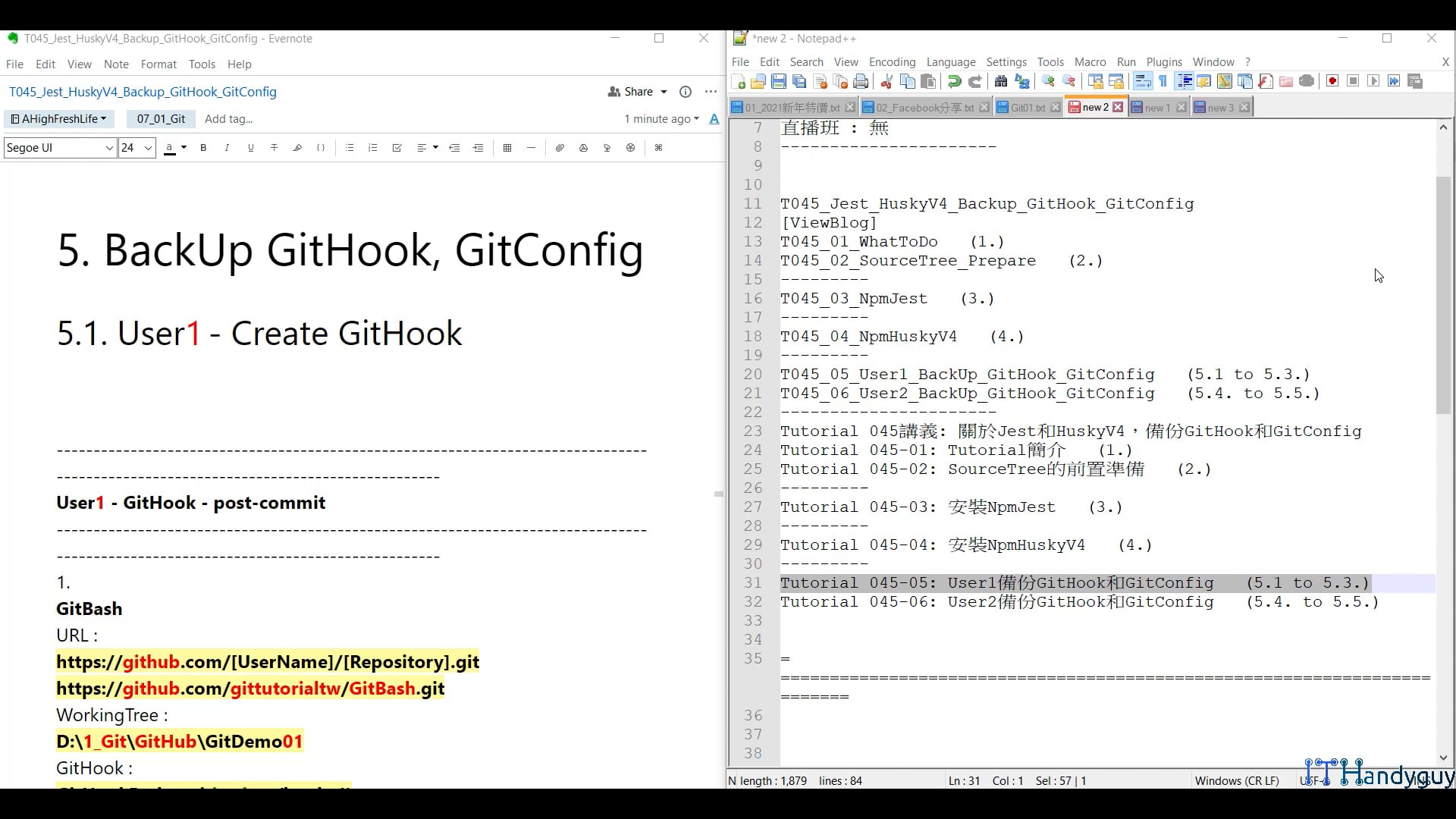Toggle Word Wrap from the toolbar
The width and height of the screenshot is (1456, 819).
tap(1143, 81)
